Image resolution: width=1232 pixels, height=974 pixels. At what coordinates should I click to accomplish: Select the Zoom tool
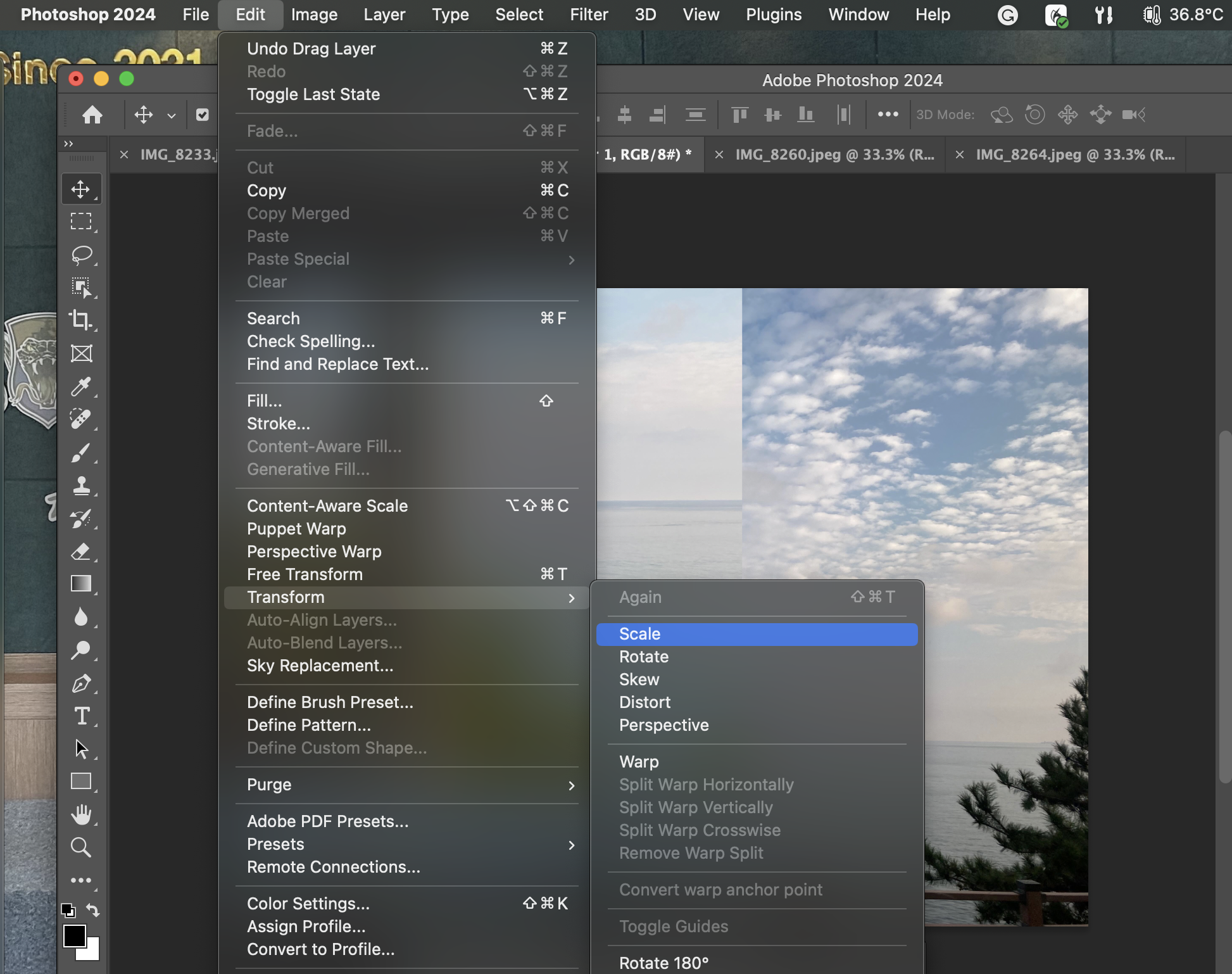point(80,847)
